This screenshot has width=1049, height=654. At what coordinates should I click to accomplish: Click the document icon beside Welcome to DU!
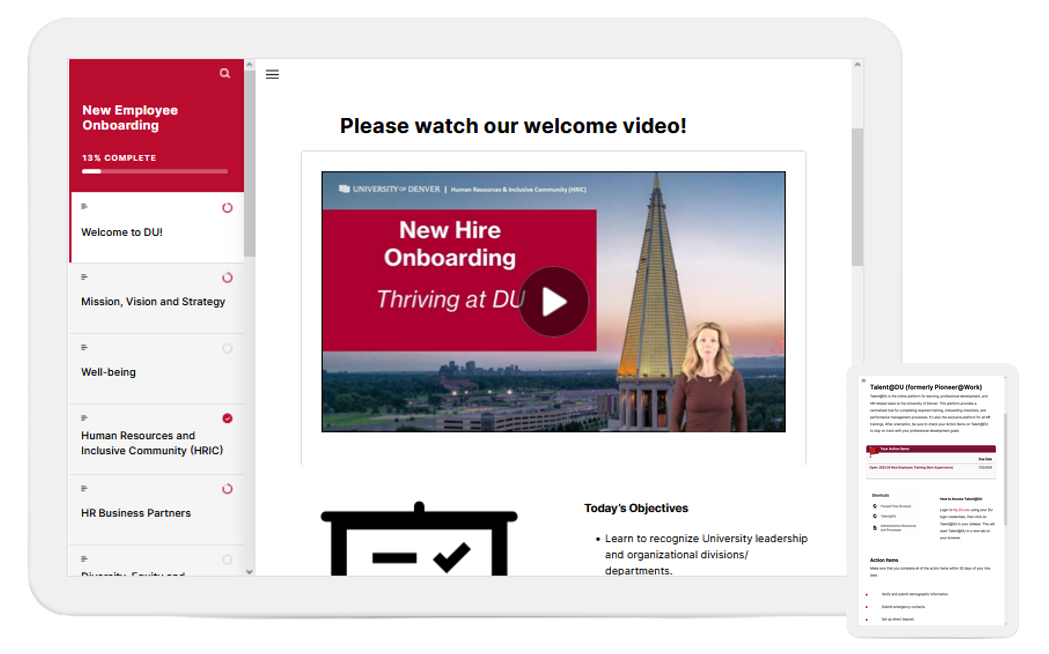point(84,205)
